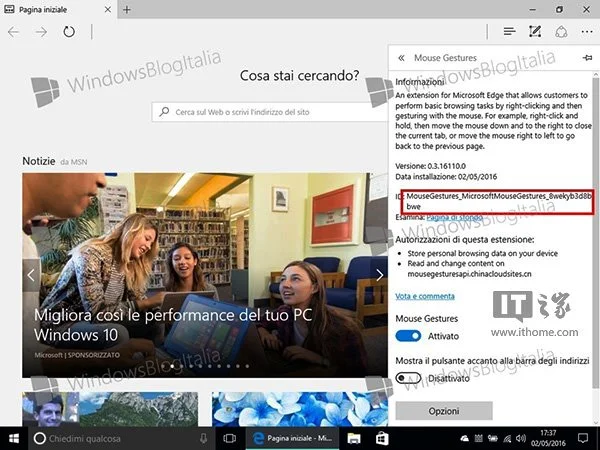Image resolution: width=600 pixels, height=450 pixels.
Task: Open the blue flowers news thumbnail
Action: [x=300, y=409]
